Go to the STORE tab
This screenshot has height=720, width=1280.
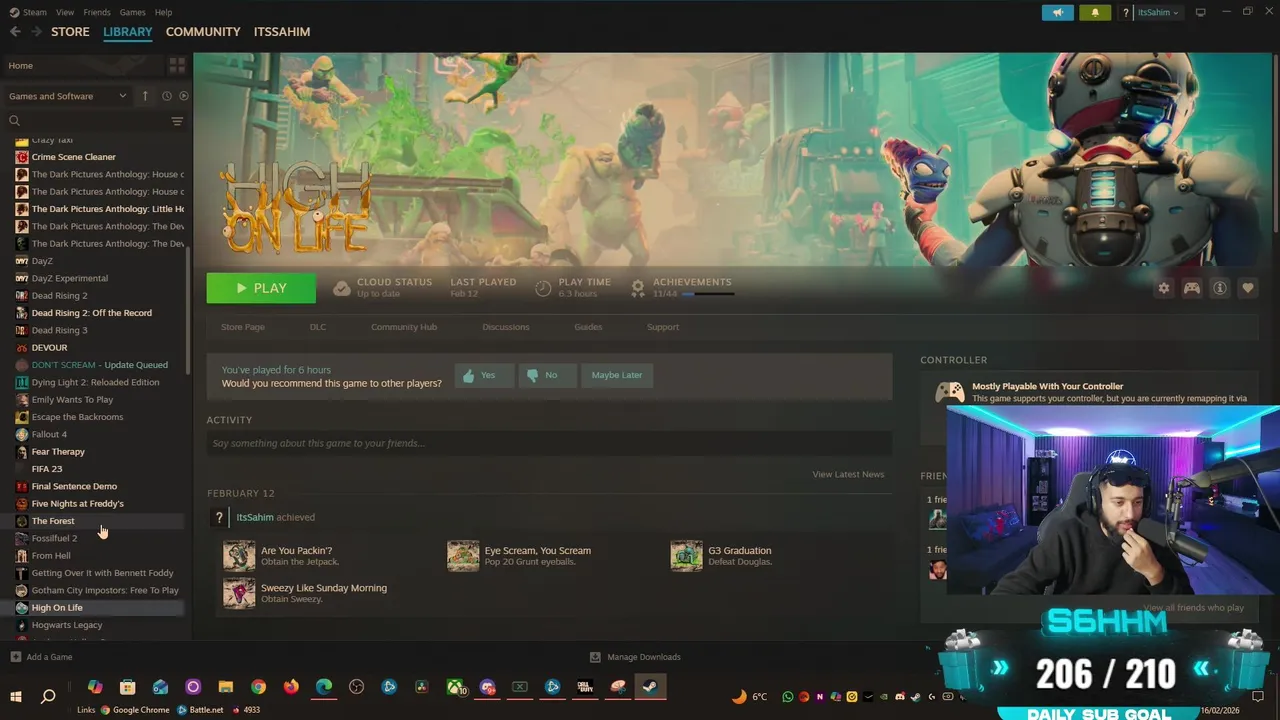[x=70, y=32]
